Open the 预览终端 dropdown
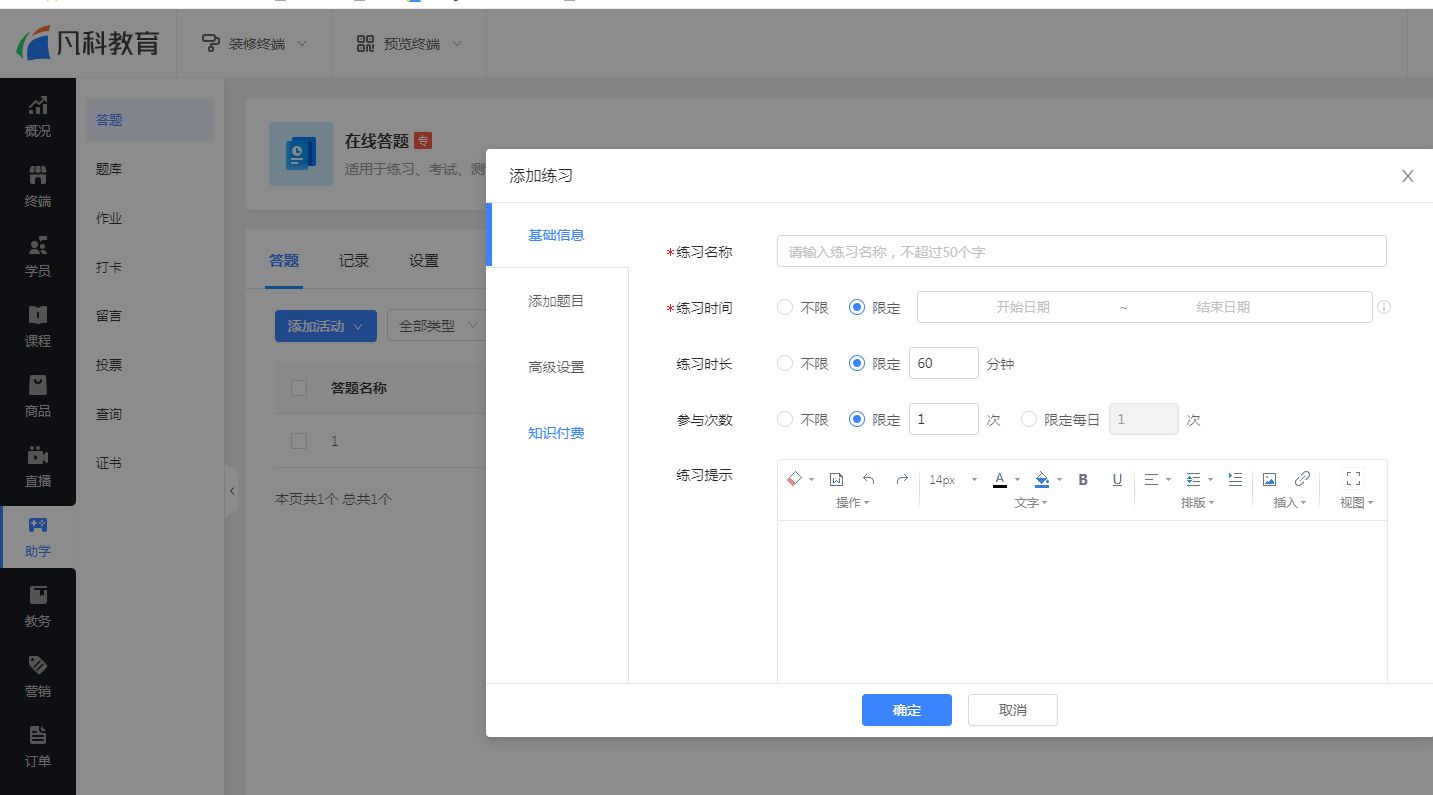Image resolution: width=1433 pixels, height=795 pixels. click(x=409, y=44)
